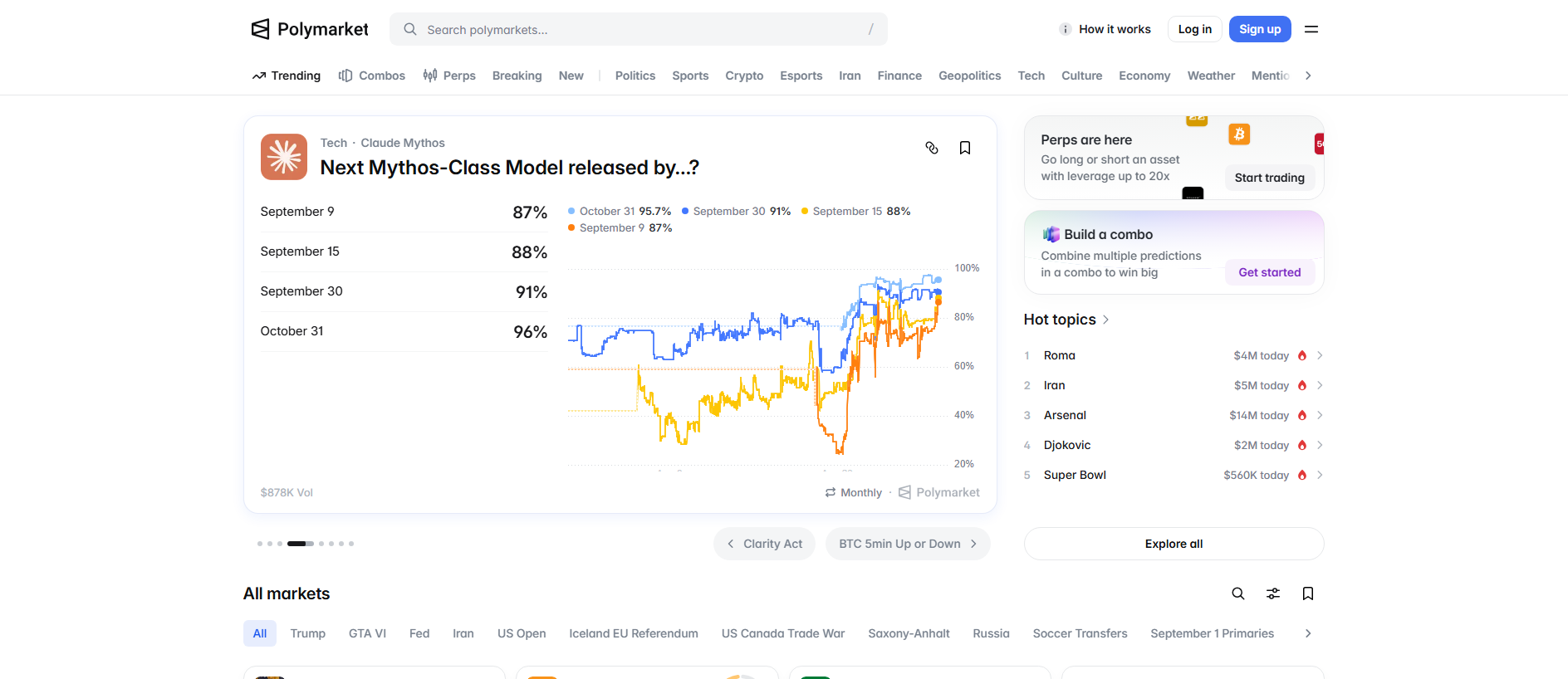Open the Perps tab
This screenshot has height=679, width=1568.
(449, 76)
